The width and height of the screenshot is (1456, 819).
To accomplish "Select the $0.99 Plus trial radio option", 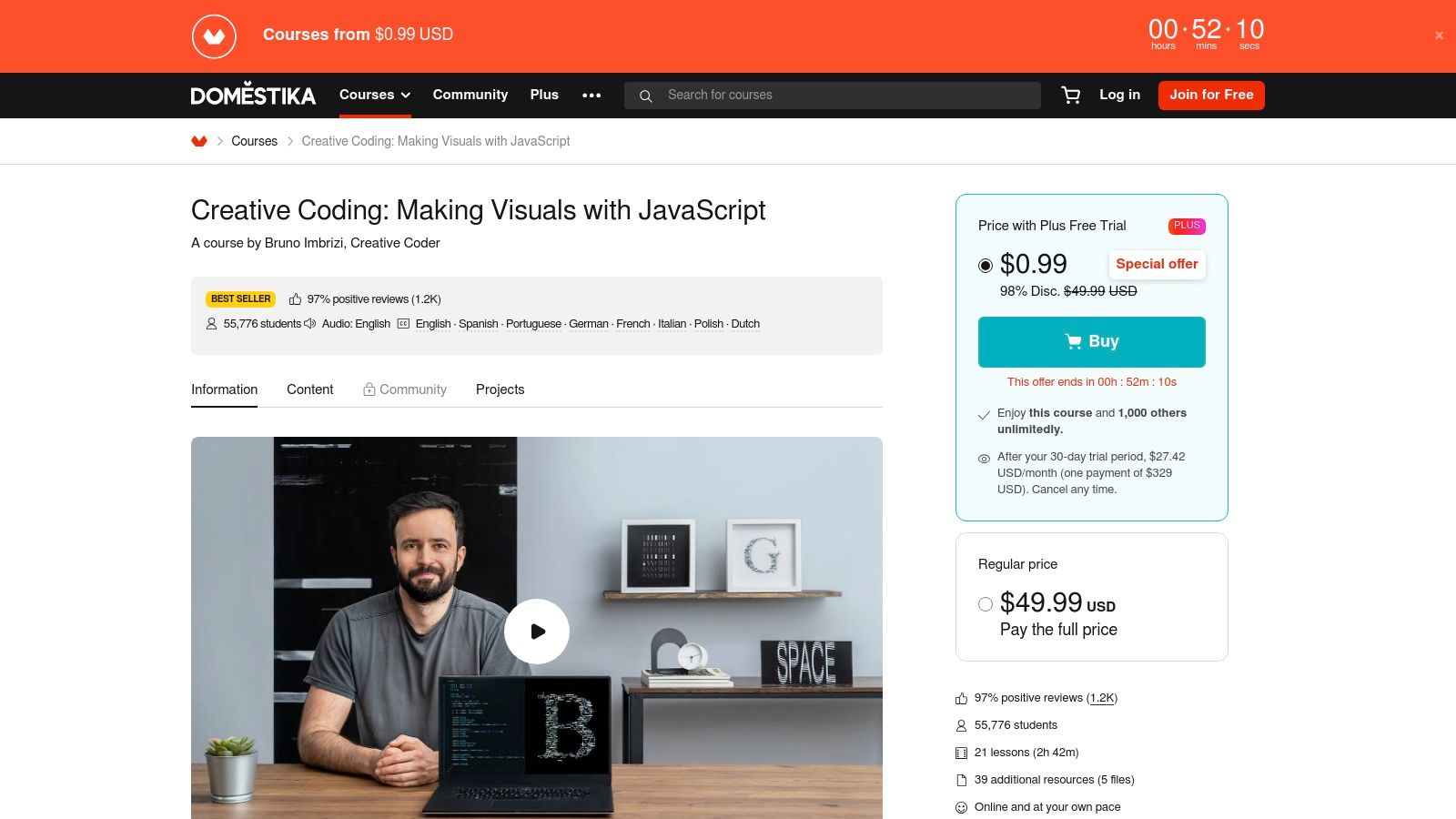I will tap(986, 266).
